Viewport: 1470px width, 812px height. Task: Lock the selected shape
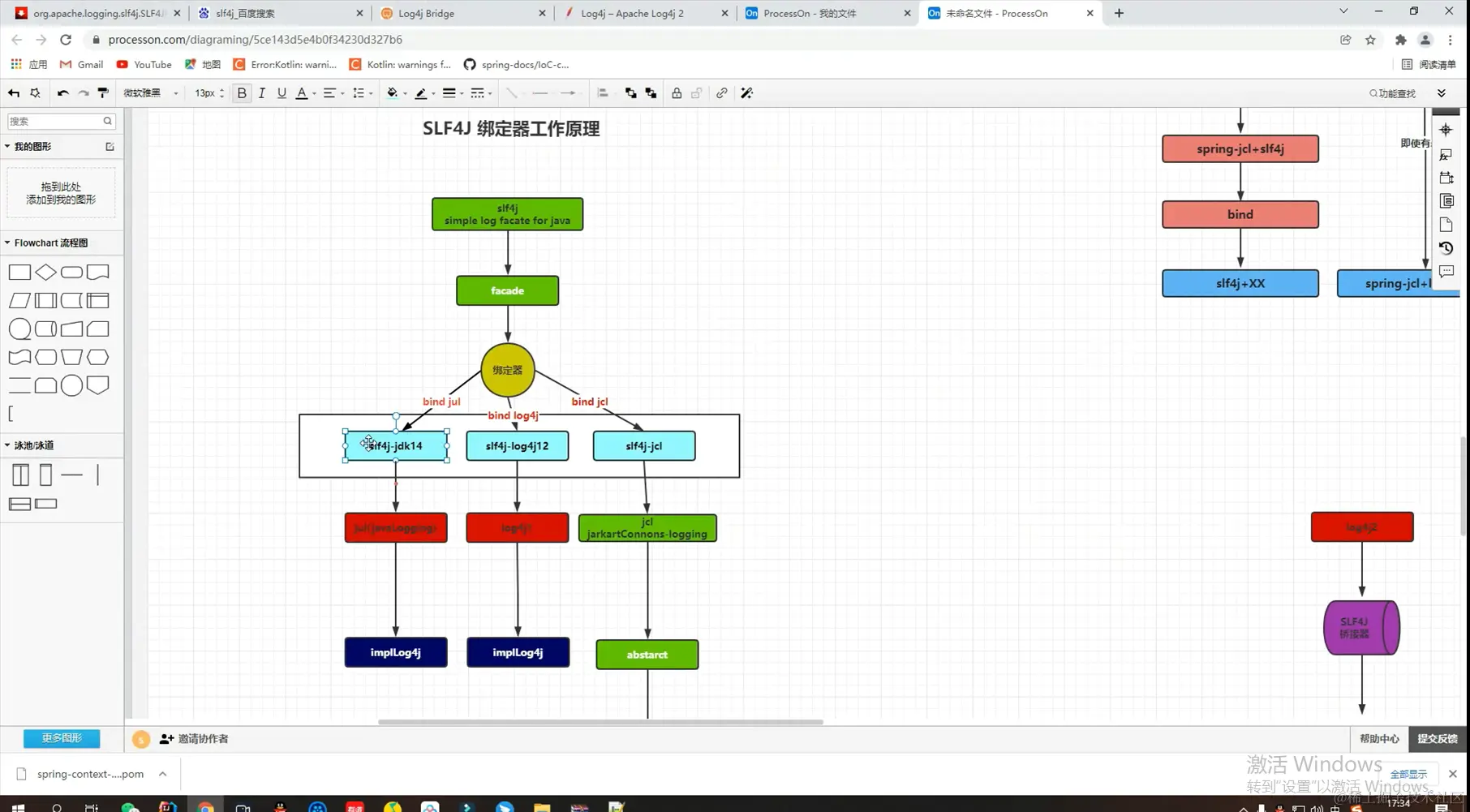click(x=677, y=93)
